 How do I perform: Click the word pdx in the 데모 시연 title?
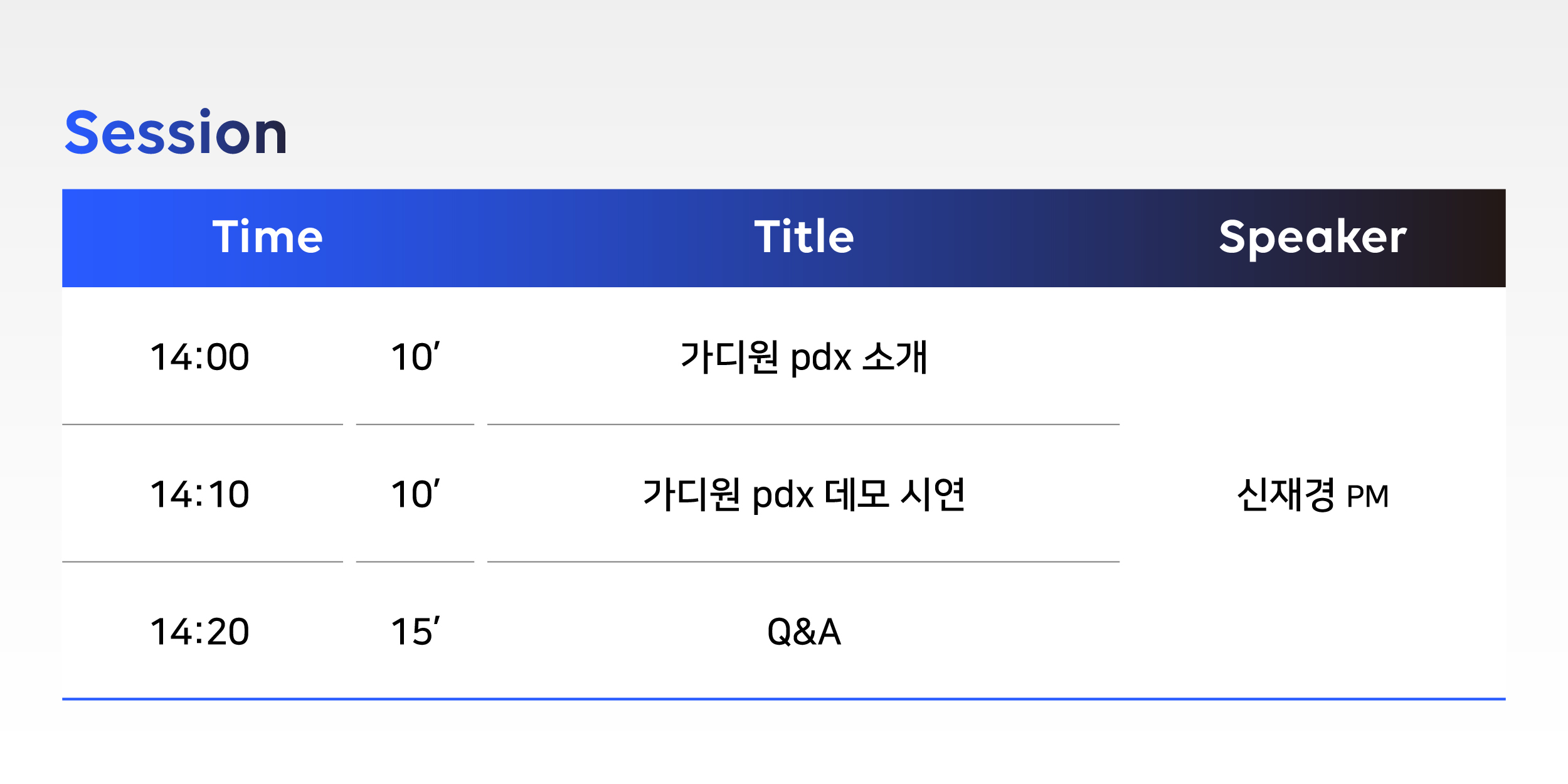[783, 497]
